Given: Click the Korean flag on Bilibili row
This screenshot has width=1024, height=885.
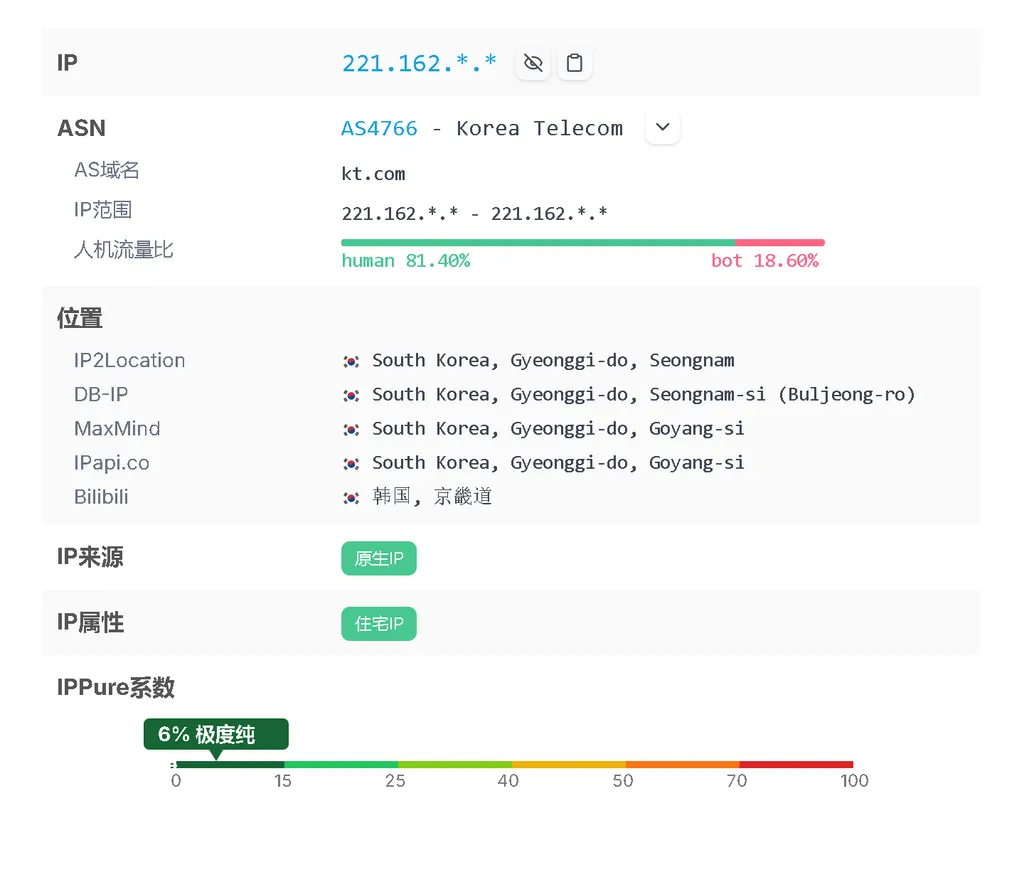Looking at the screenshot, I should click(351, 496).
